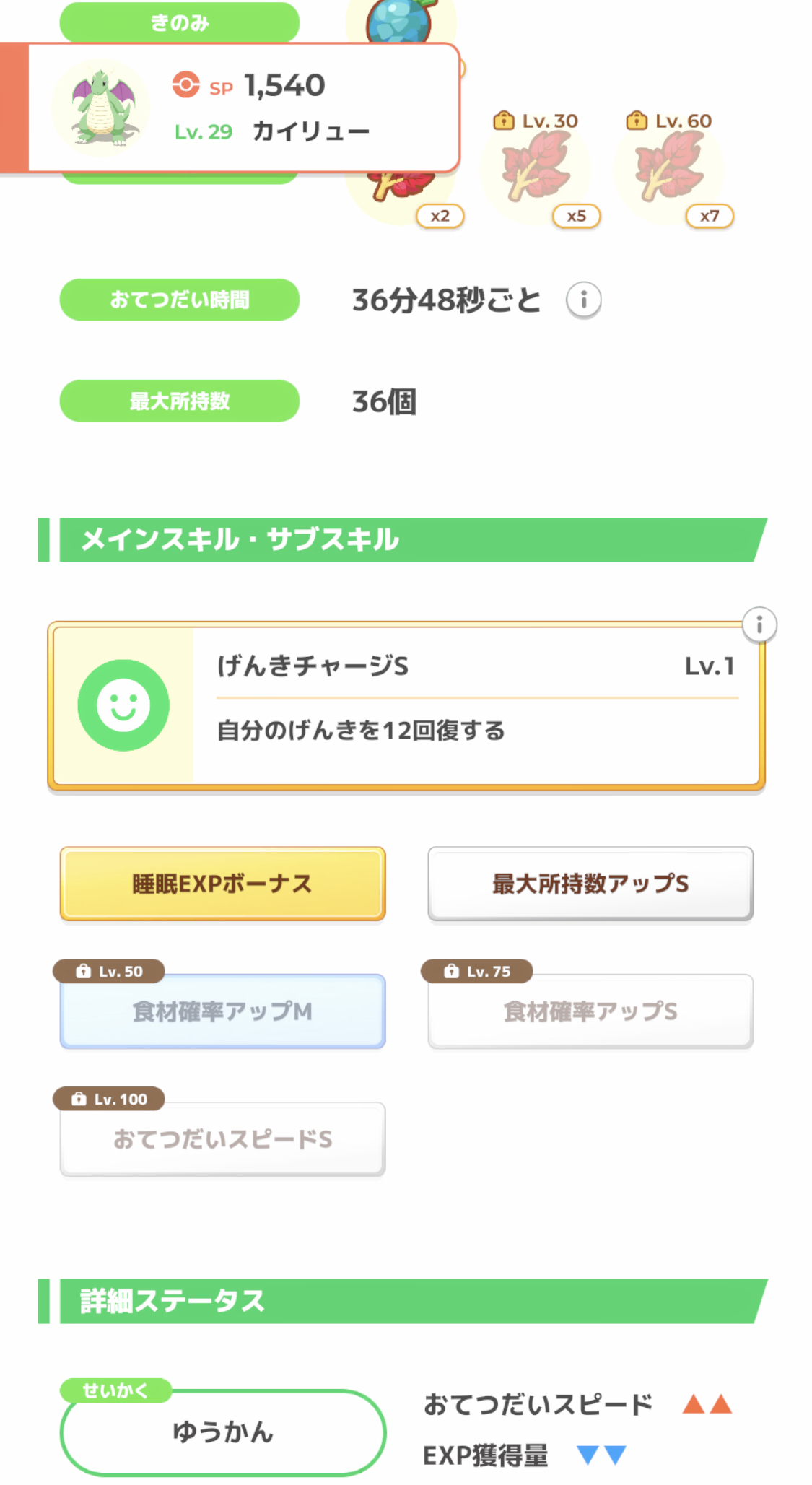
Task: Tap the ゆうかん nature box
Action: point(222,1432)
